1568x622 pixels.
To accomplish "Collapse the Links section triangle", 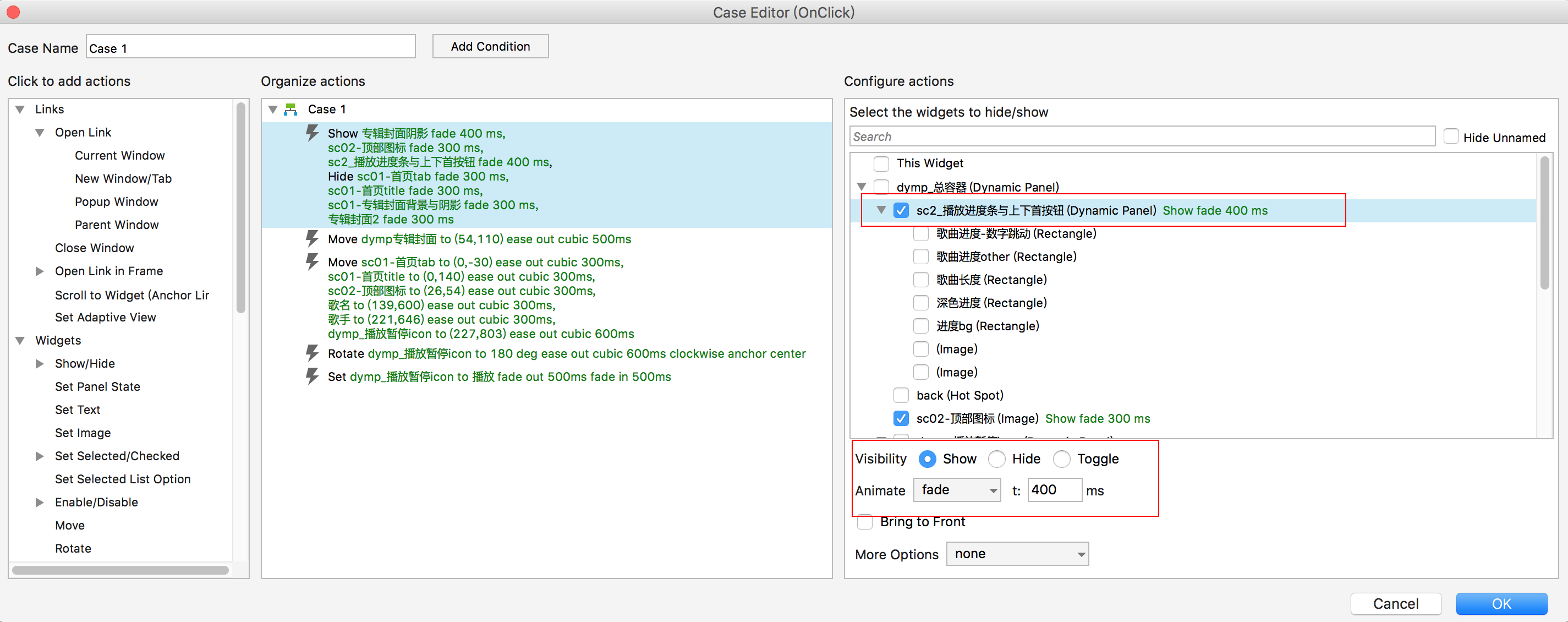I will click(20, 109).
